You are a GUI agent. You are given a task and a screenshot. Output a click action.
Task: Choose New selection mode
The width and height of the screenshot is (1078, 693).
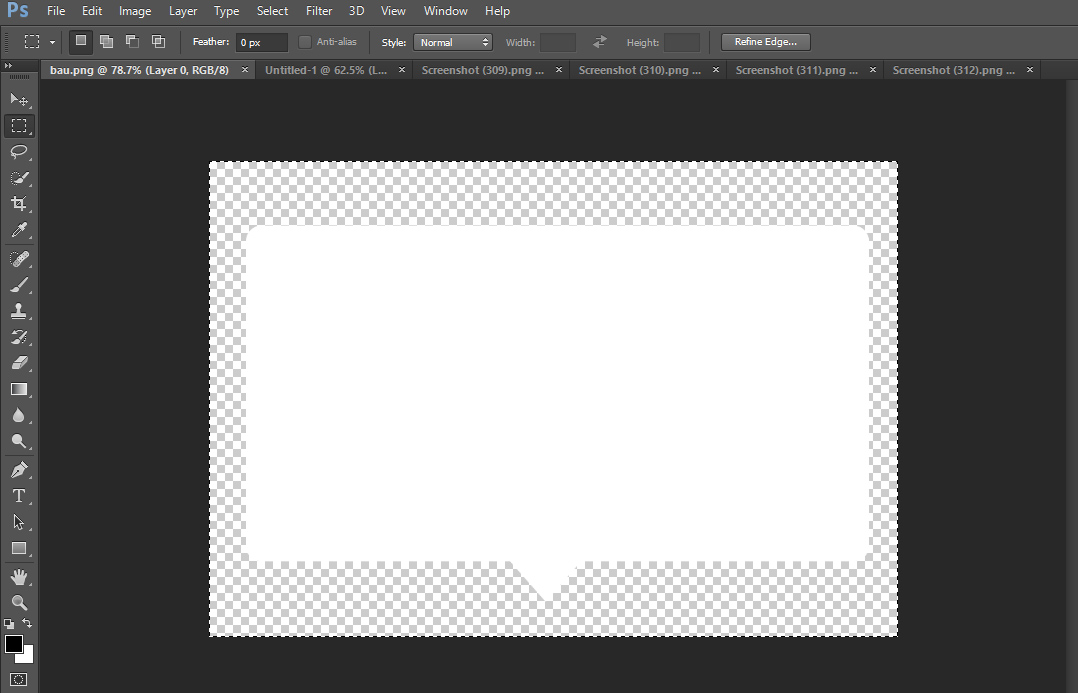point(80,41)
